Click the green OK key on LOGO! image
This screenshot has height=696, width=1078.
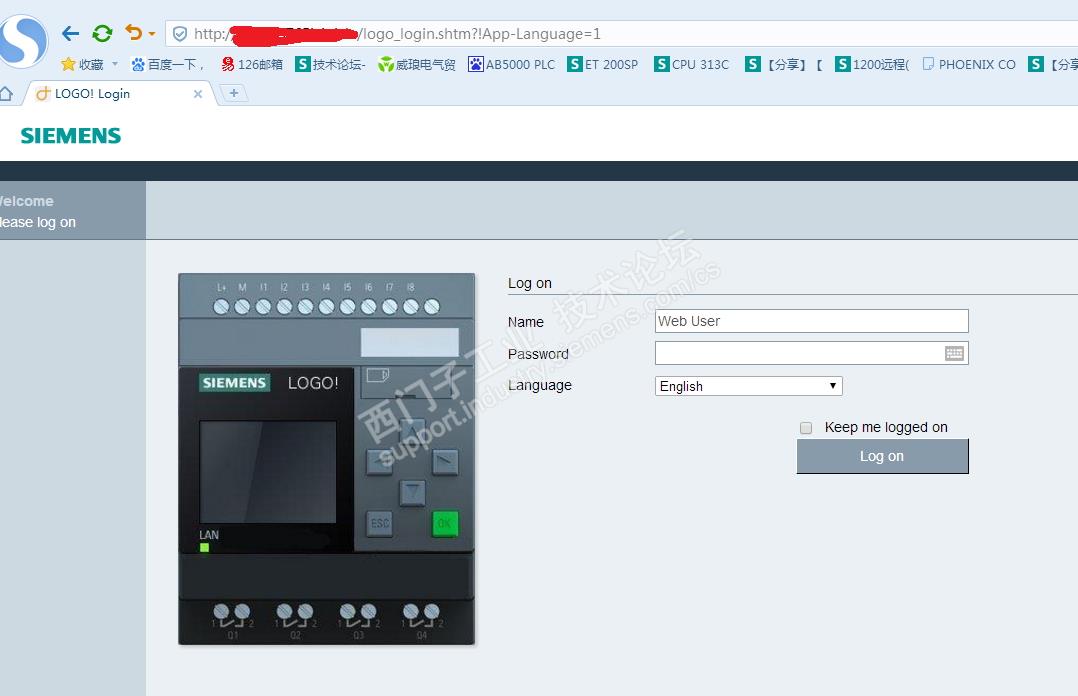click(445, 524)
